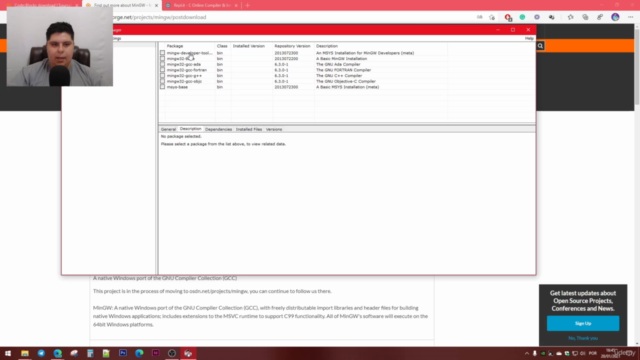Image resolution: width=640 pixels, height=360 pixels.
Task: Select 'A Basic MSYS Installation (meta)' text
Action: coord(347,87)
